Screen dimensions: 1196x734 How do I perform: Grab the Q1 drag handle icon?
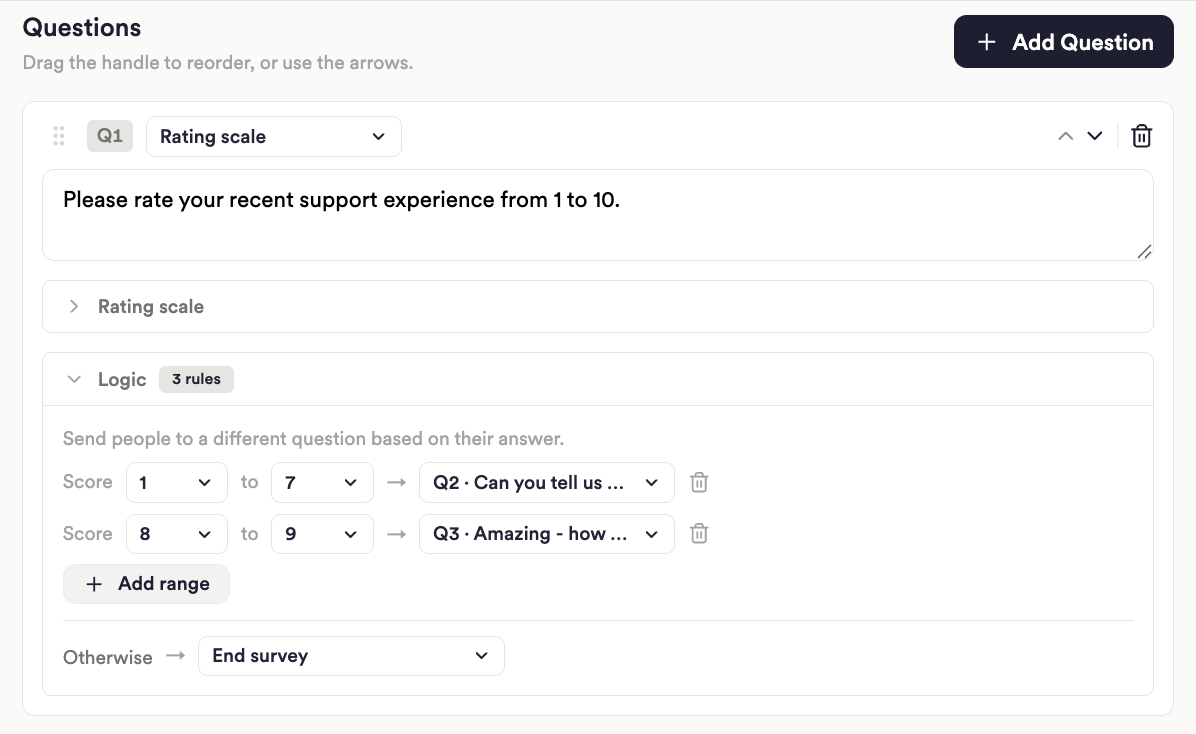click(x=59, y=137)
